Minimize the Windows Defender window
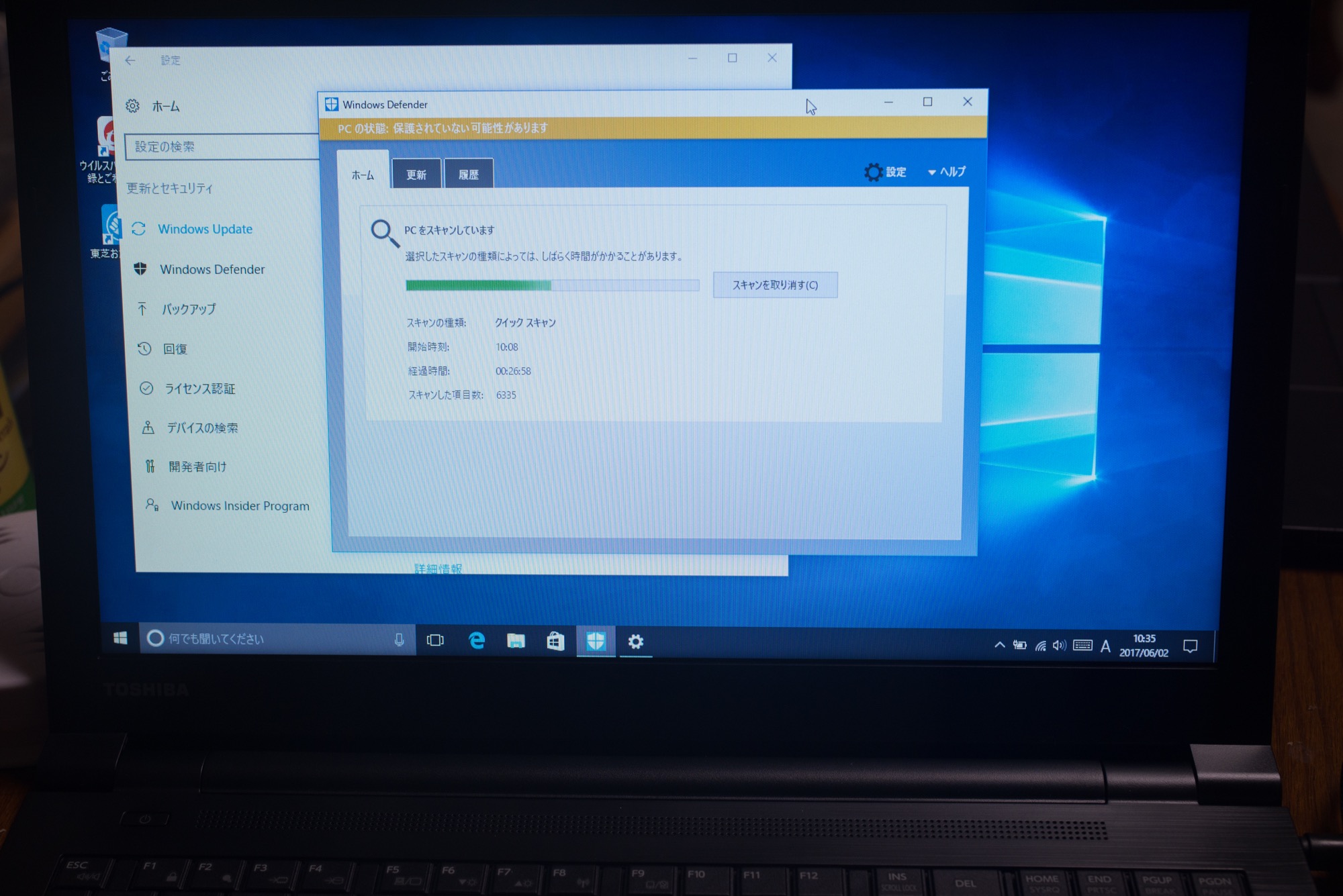The height and width of the screenshot is (896, 1343). point(888,102)
